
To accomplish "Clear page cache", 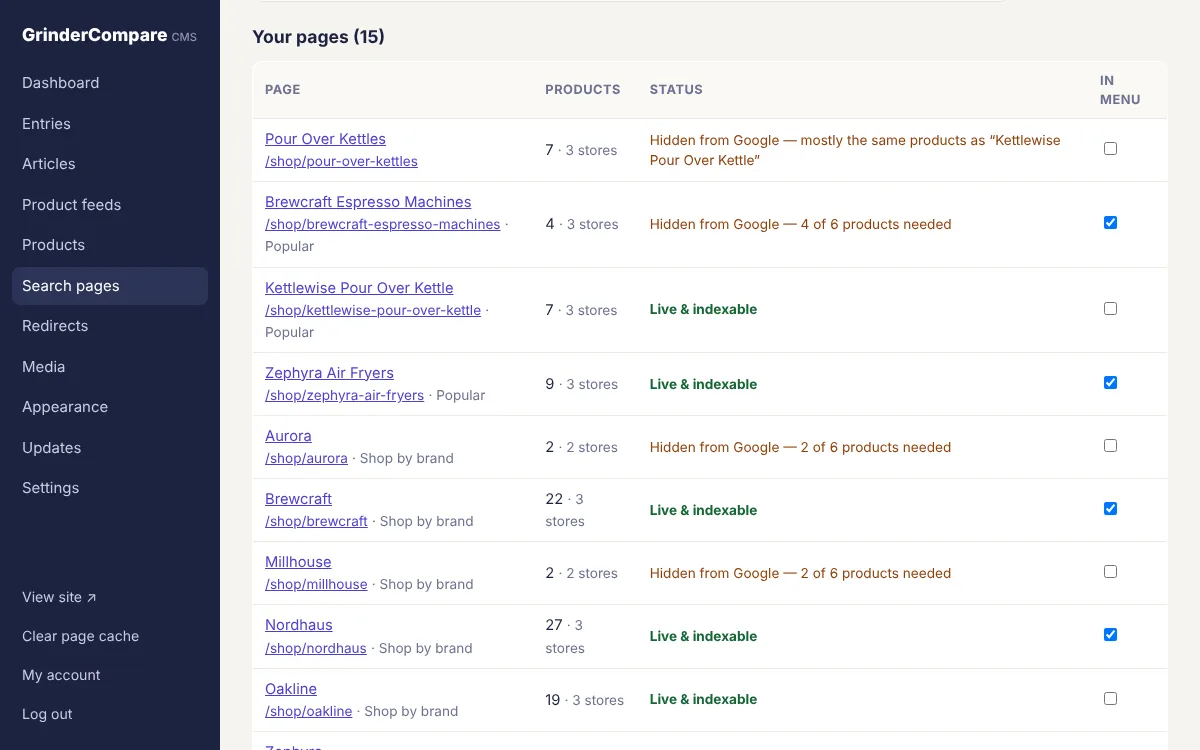I will point(80,636).
